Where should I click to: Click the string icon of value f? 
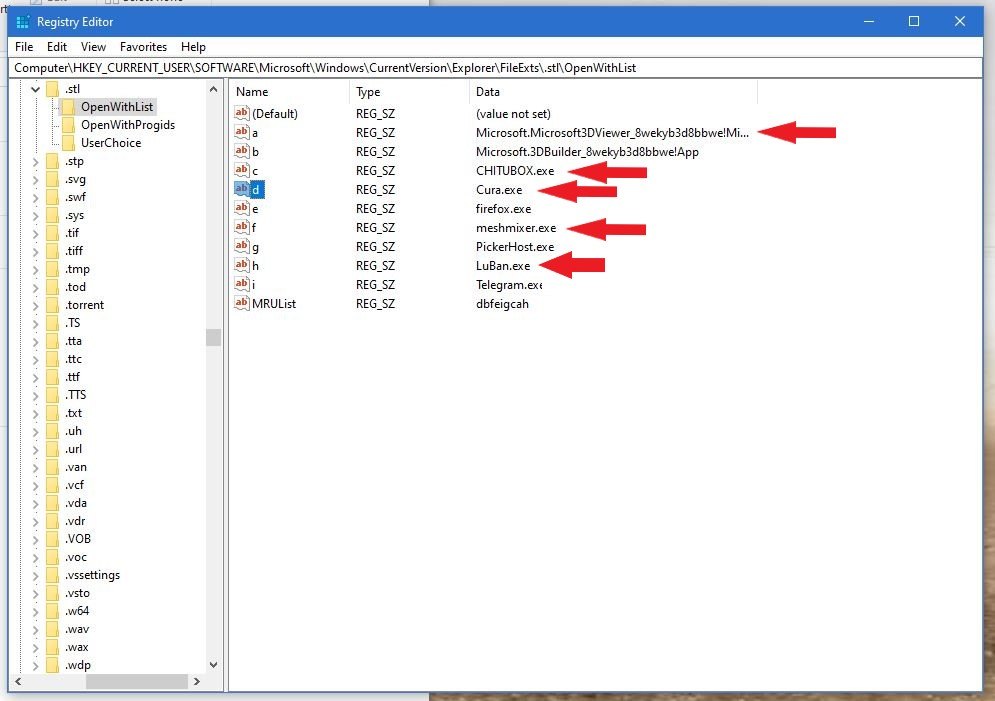(x=242, y=227)
